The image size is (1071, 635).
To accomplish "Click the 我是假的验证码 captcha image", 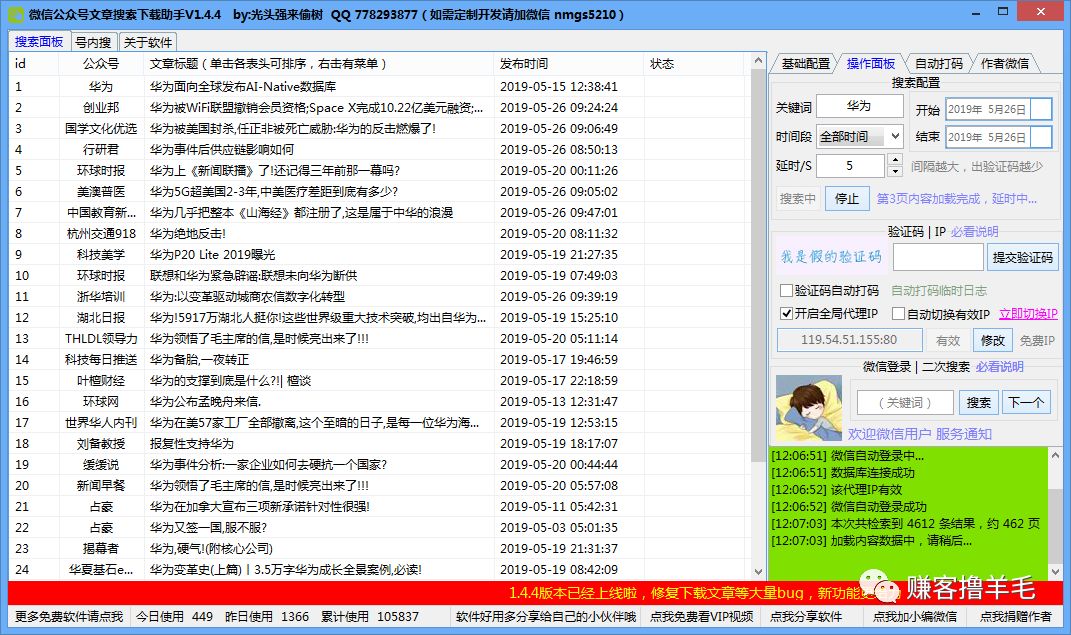I will point(831,257).
